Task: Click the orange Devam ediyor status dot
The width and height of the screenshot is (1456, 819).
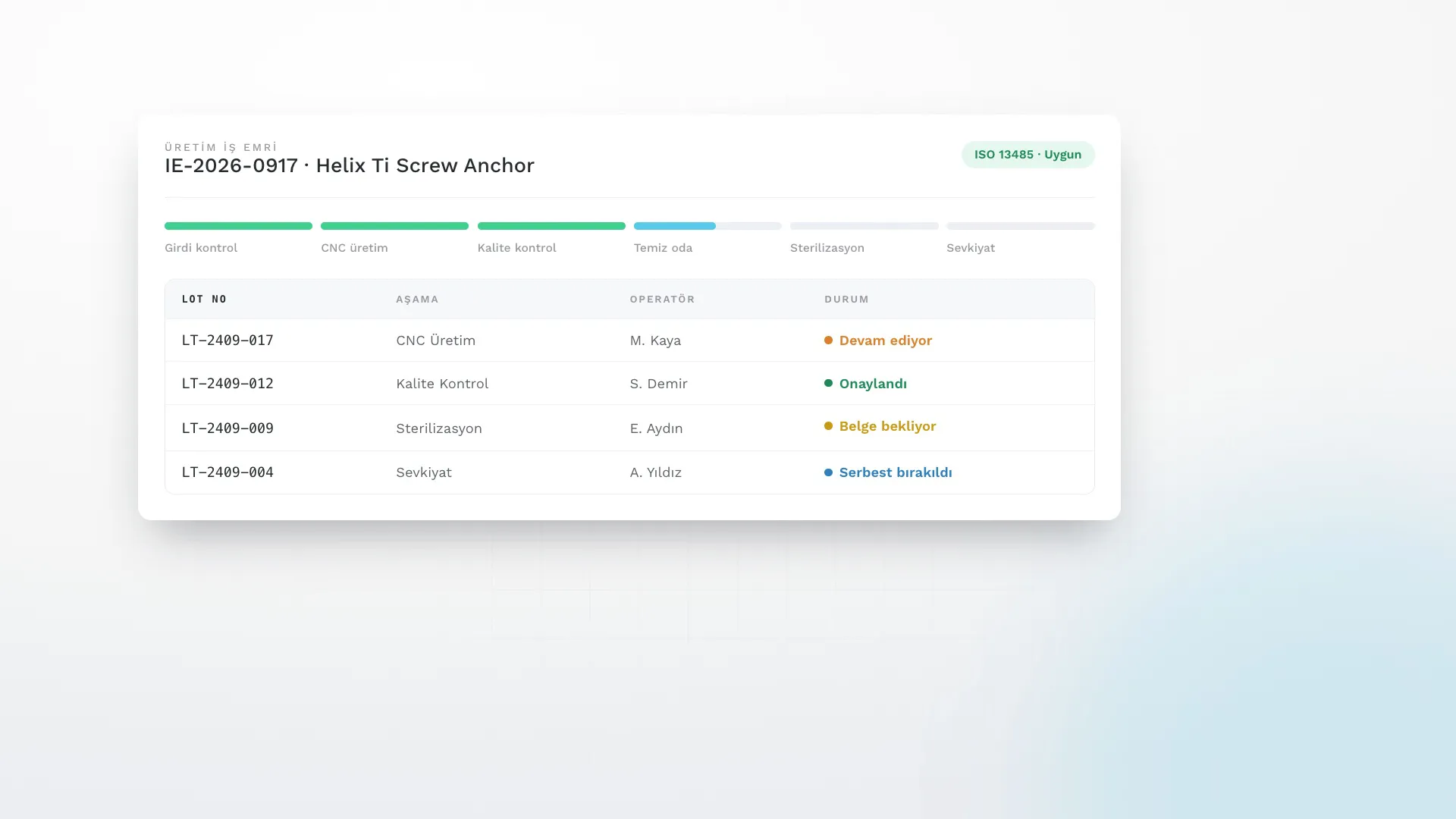Action: (828, 340)
